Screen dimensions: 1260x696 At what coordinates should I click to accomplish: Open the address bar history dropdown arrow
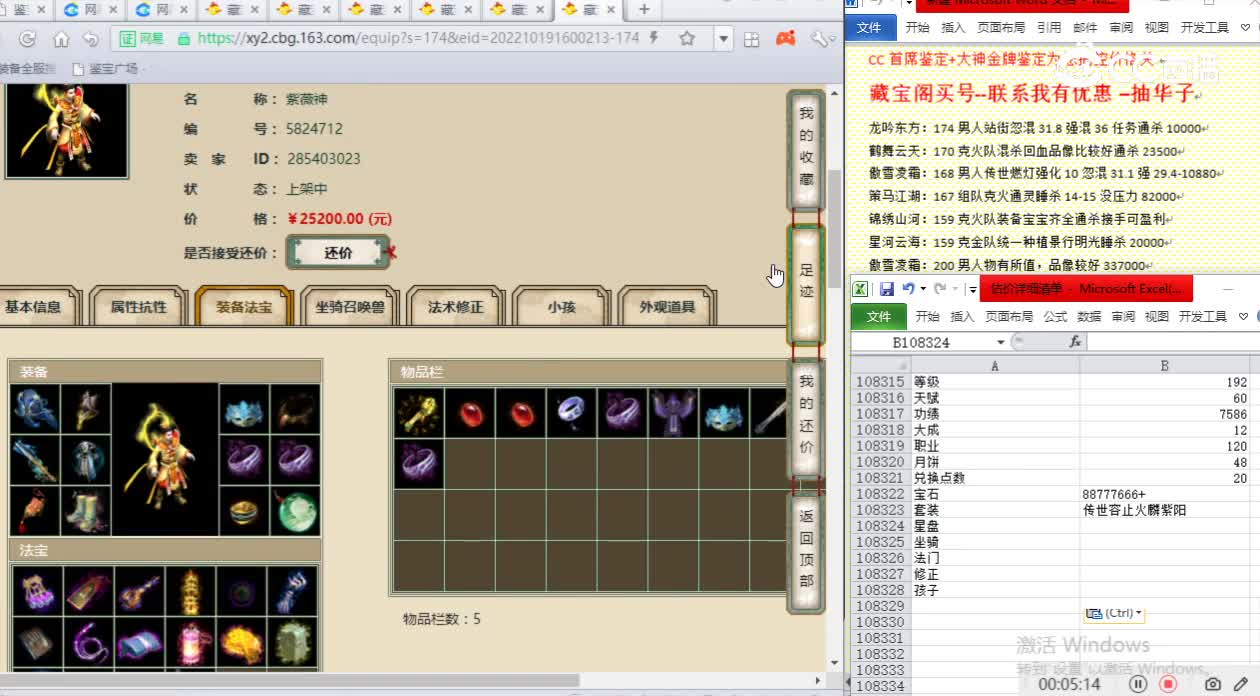(724, 39)
